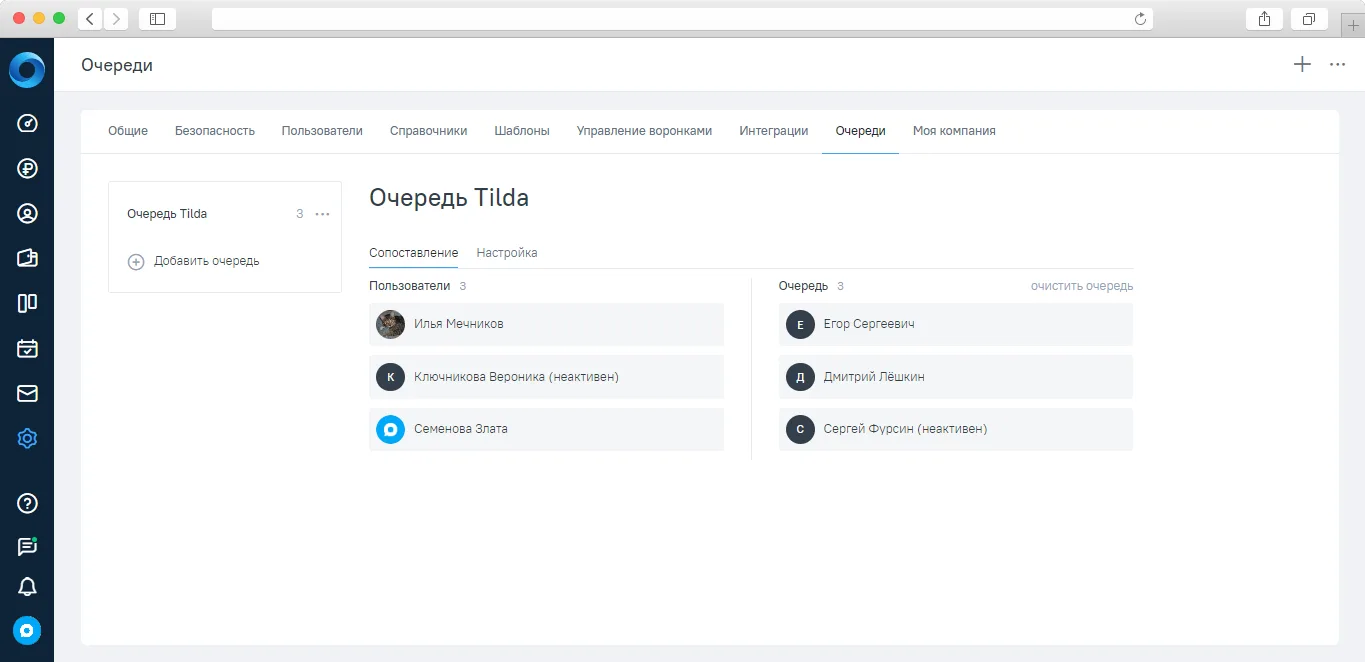
Task: Click the plus icon in page header
Action: tap(1302, 65)
